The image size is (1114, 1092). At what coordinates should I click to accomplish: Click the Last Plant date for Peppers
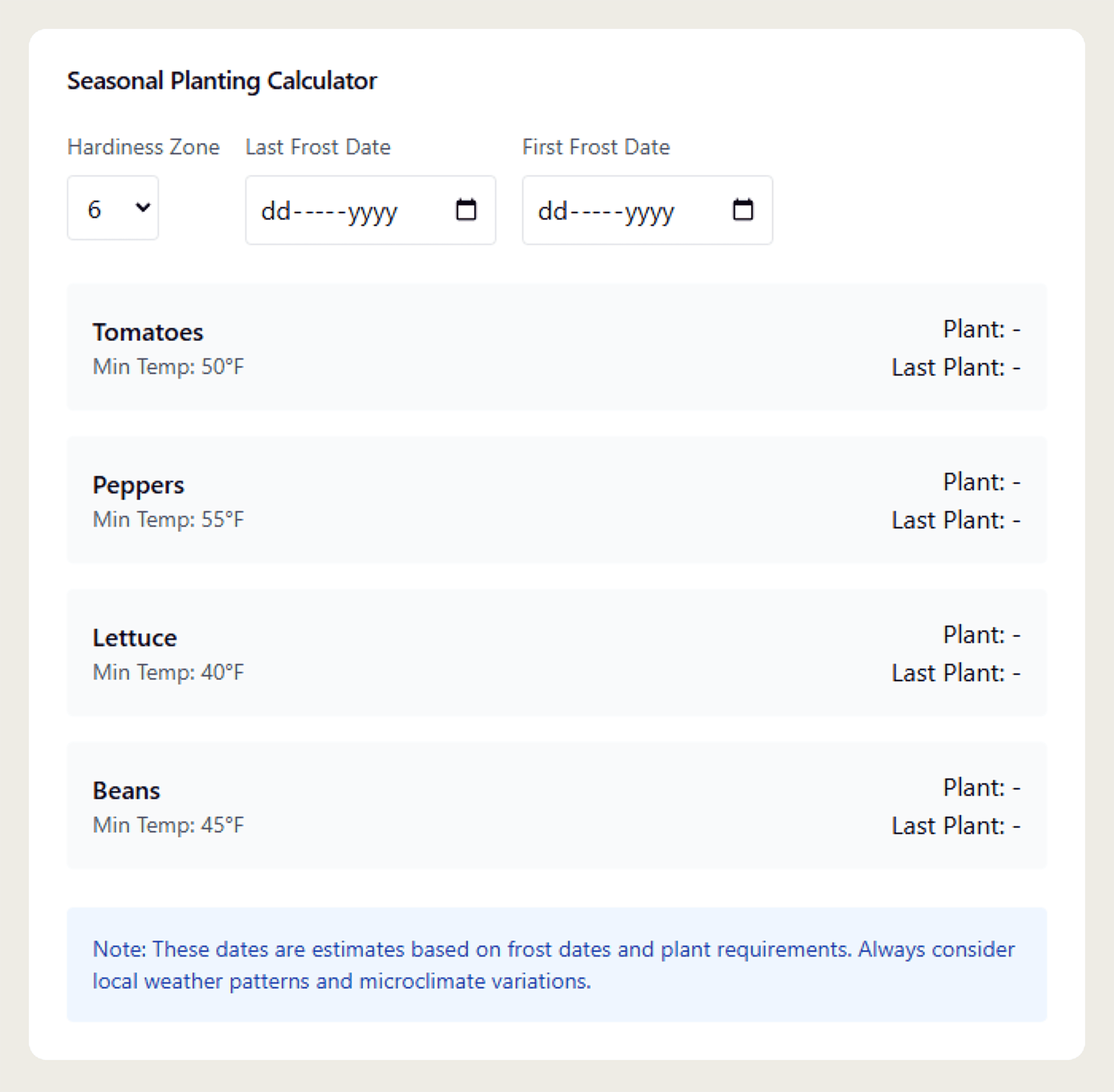click(x=956, y=520)
